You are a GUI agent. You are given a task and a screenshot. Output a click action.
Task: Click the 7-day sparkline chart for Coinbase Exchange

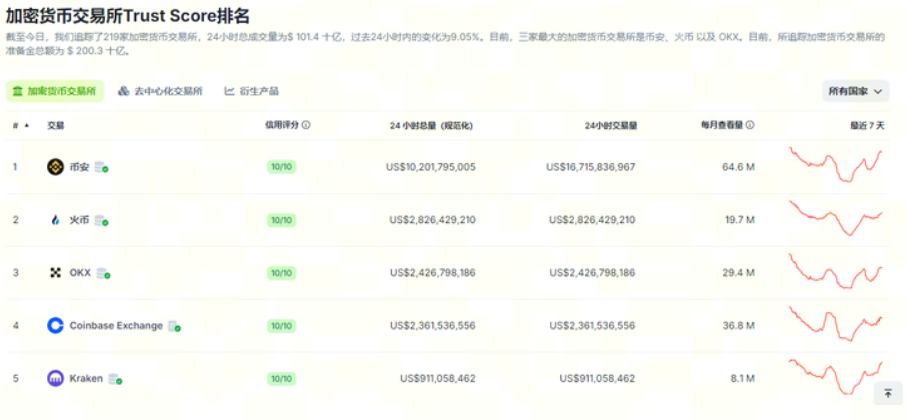836,324
